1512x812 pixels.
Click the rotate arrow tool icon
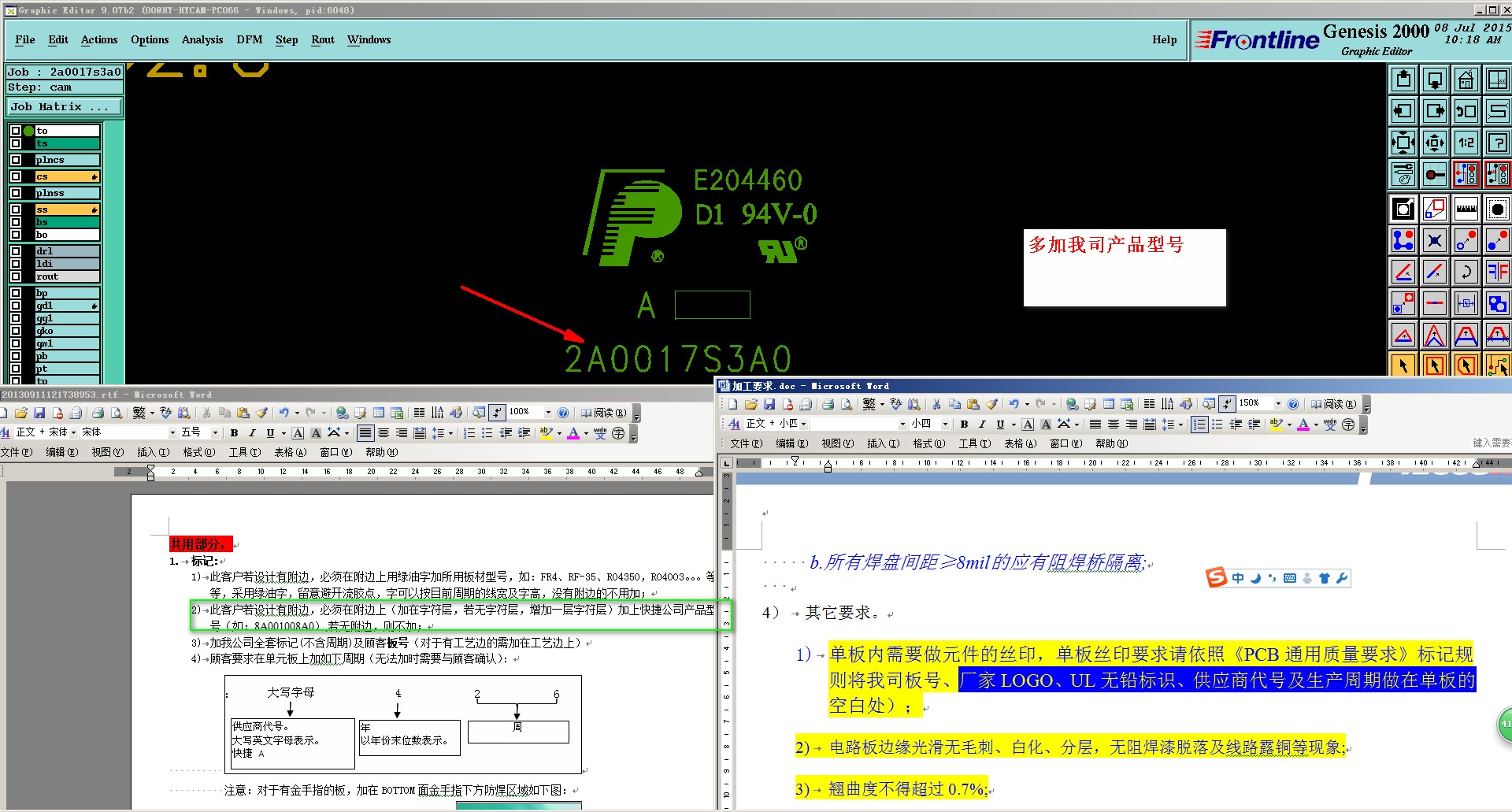point(1466,272)
